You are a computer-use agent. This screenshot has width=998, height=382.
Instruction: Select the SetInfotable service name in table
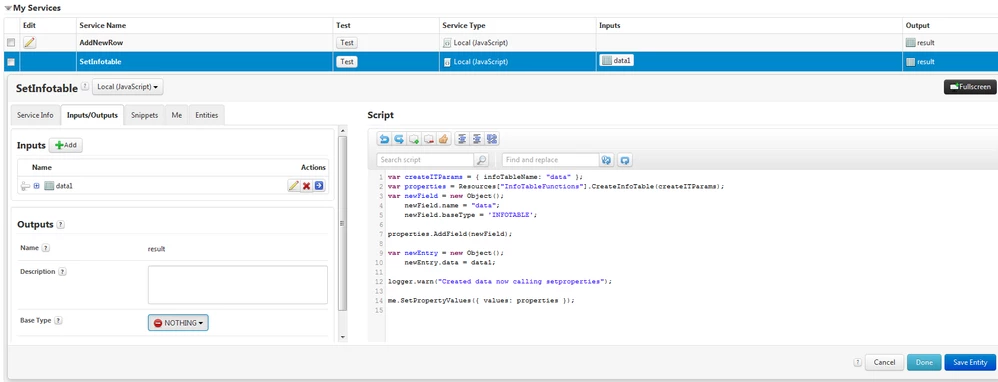tap(100, 62)
